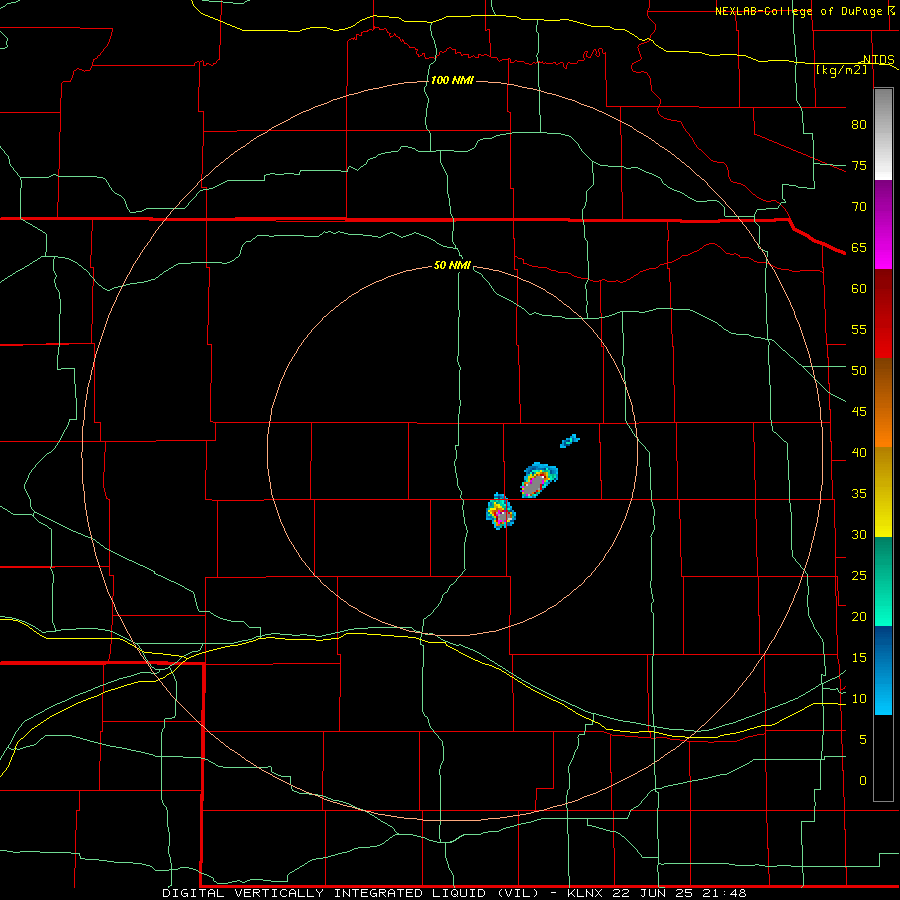This screenshot has width=900, height=900.
Task: Pick the purple-magenta segment of the color bar
Action: (883, 224)
